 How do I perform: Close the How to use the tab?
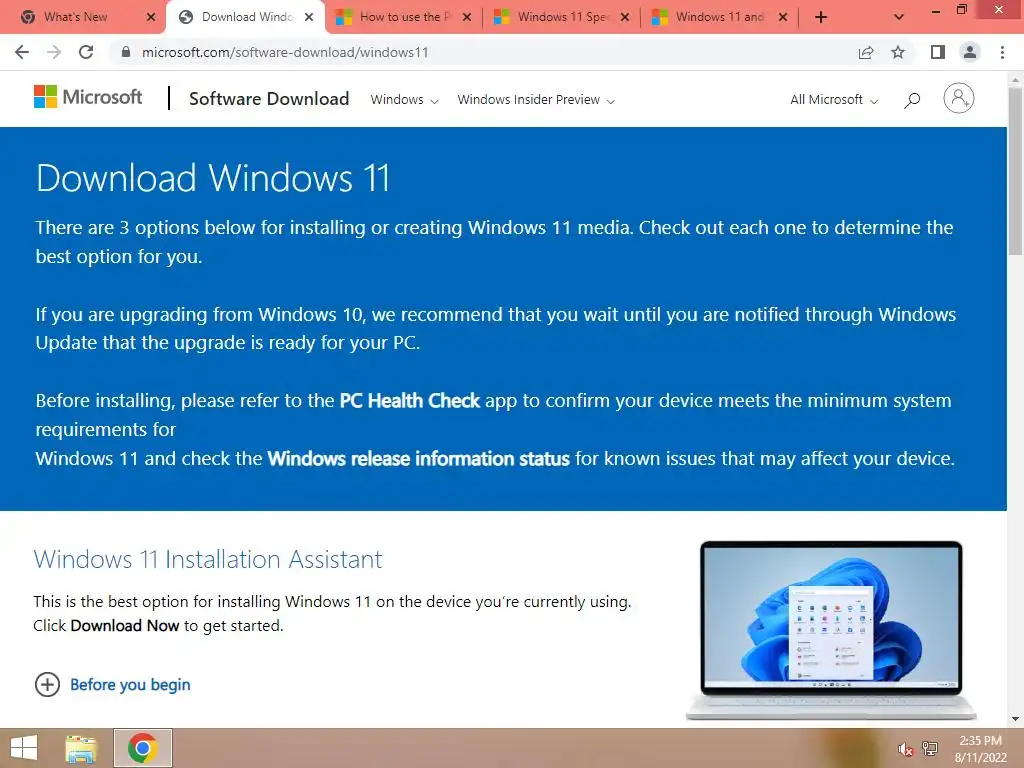coord(467,18)
